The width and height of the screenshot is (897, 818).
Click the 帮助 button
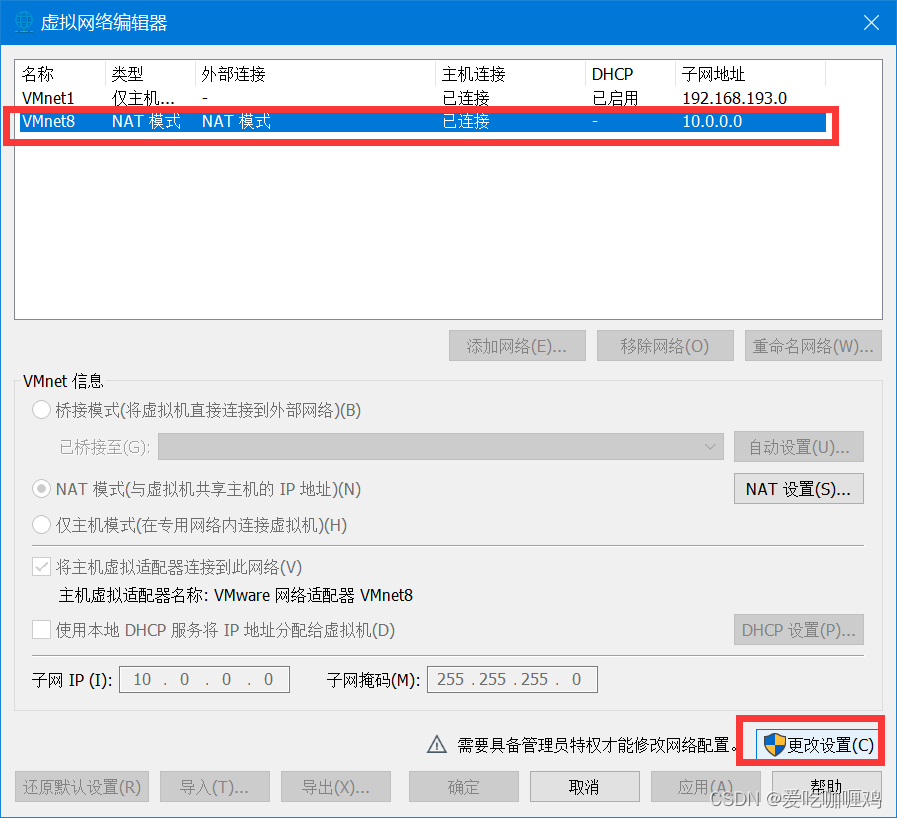(827, 787)
